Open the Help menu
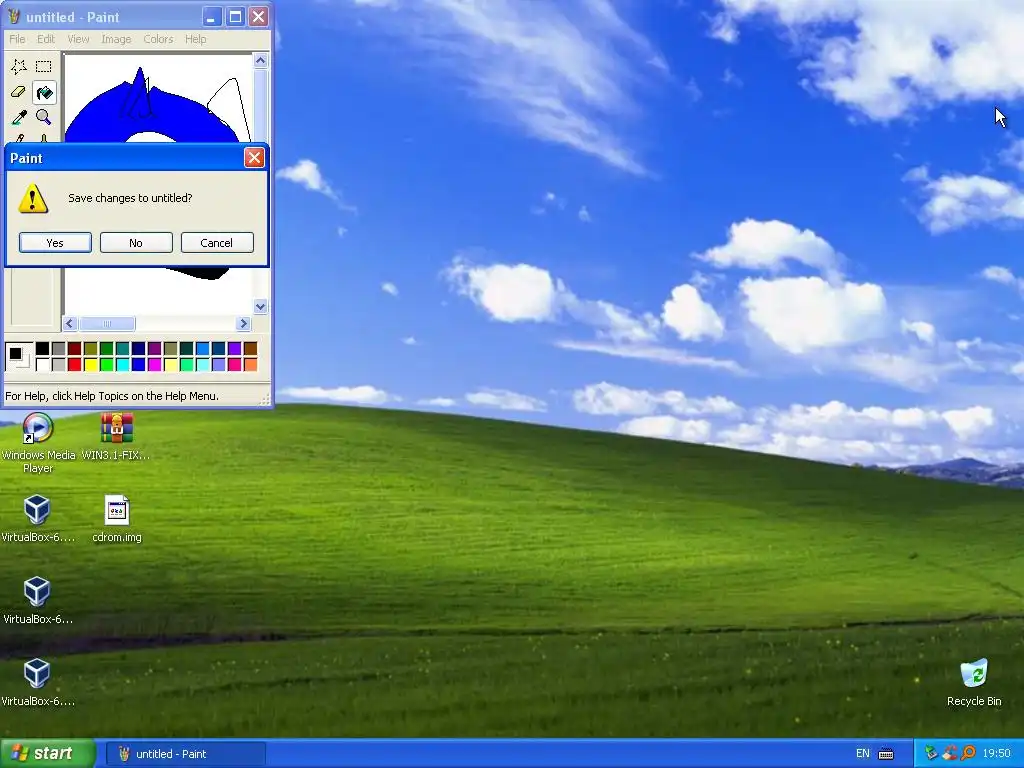 pyautogui.click(x=195, y=39)
